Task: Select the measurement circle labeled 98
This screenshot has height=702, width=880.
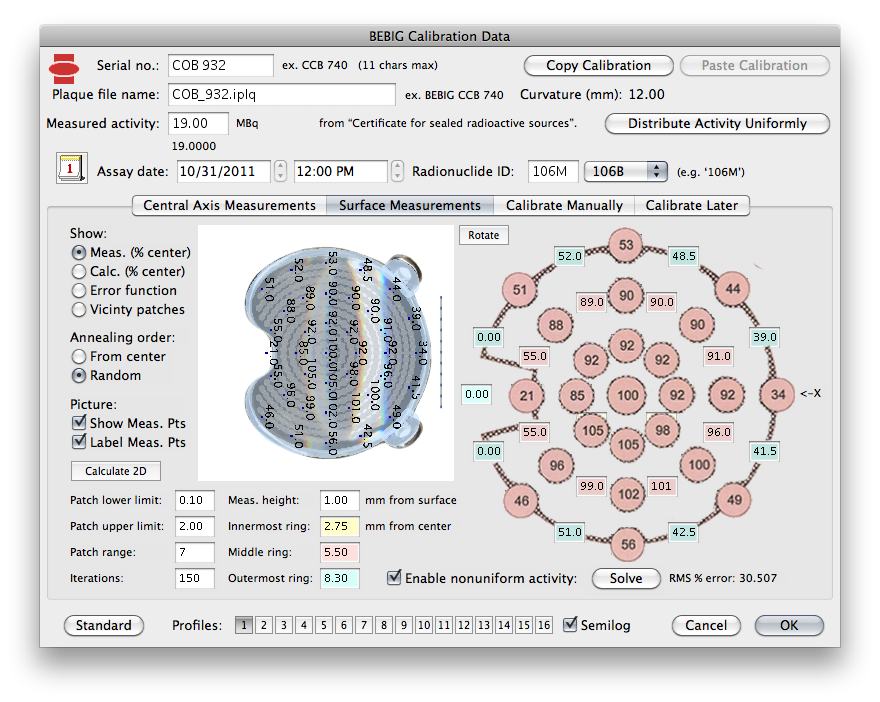Action: point(662,430)
